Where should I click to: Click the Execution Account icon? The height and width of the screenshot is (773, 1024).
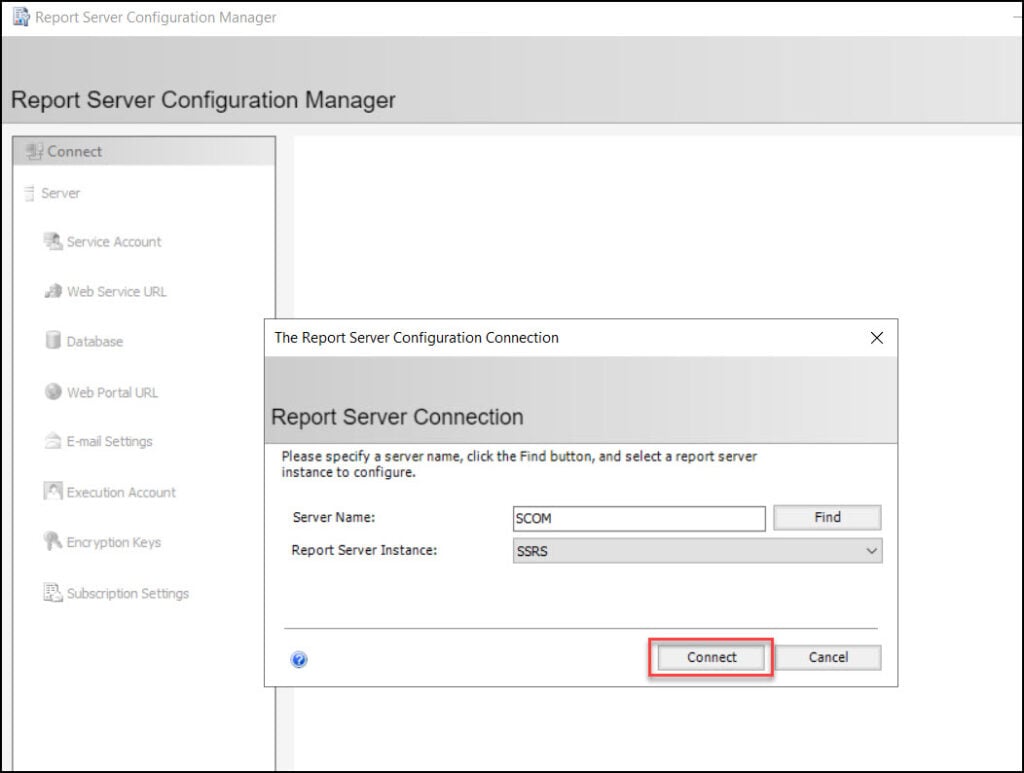click(x=53, y=491)
